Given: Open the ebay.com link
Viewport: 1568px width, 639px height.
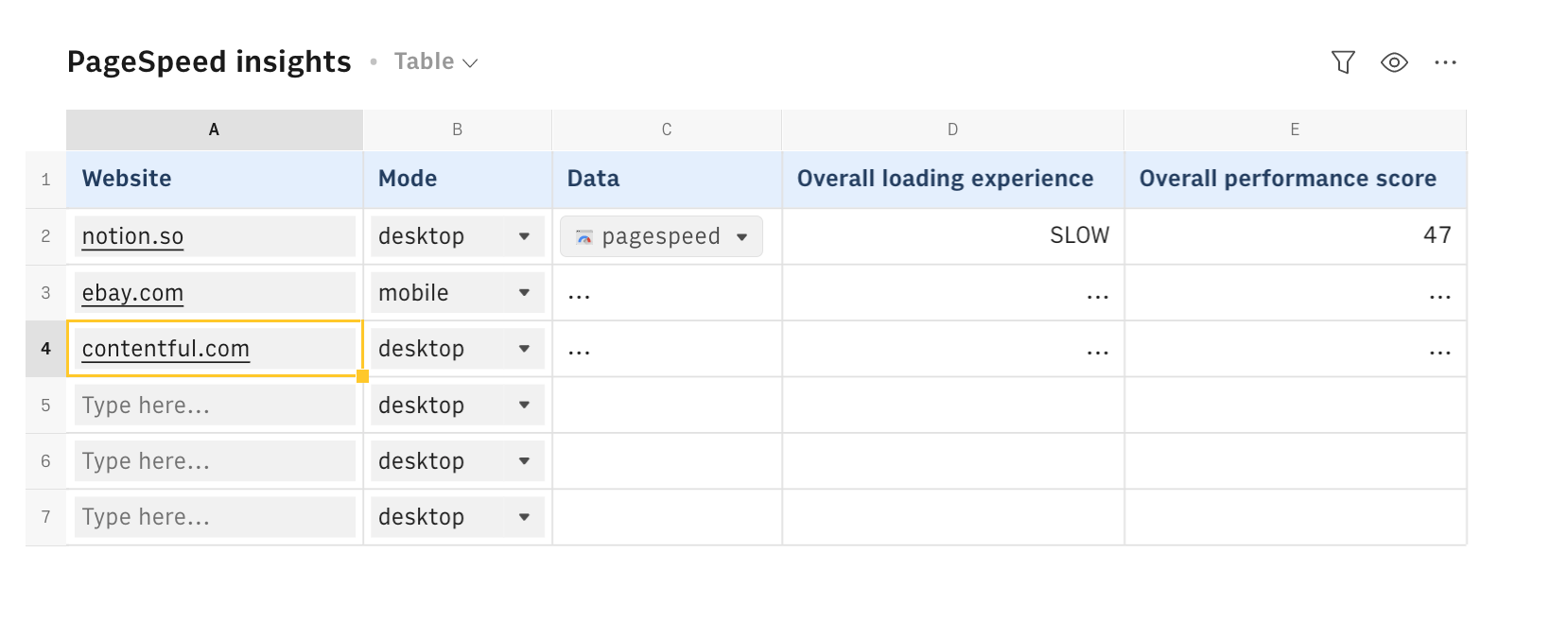Looking at the screenshot, I should (132, 293).
